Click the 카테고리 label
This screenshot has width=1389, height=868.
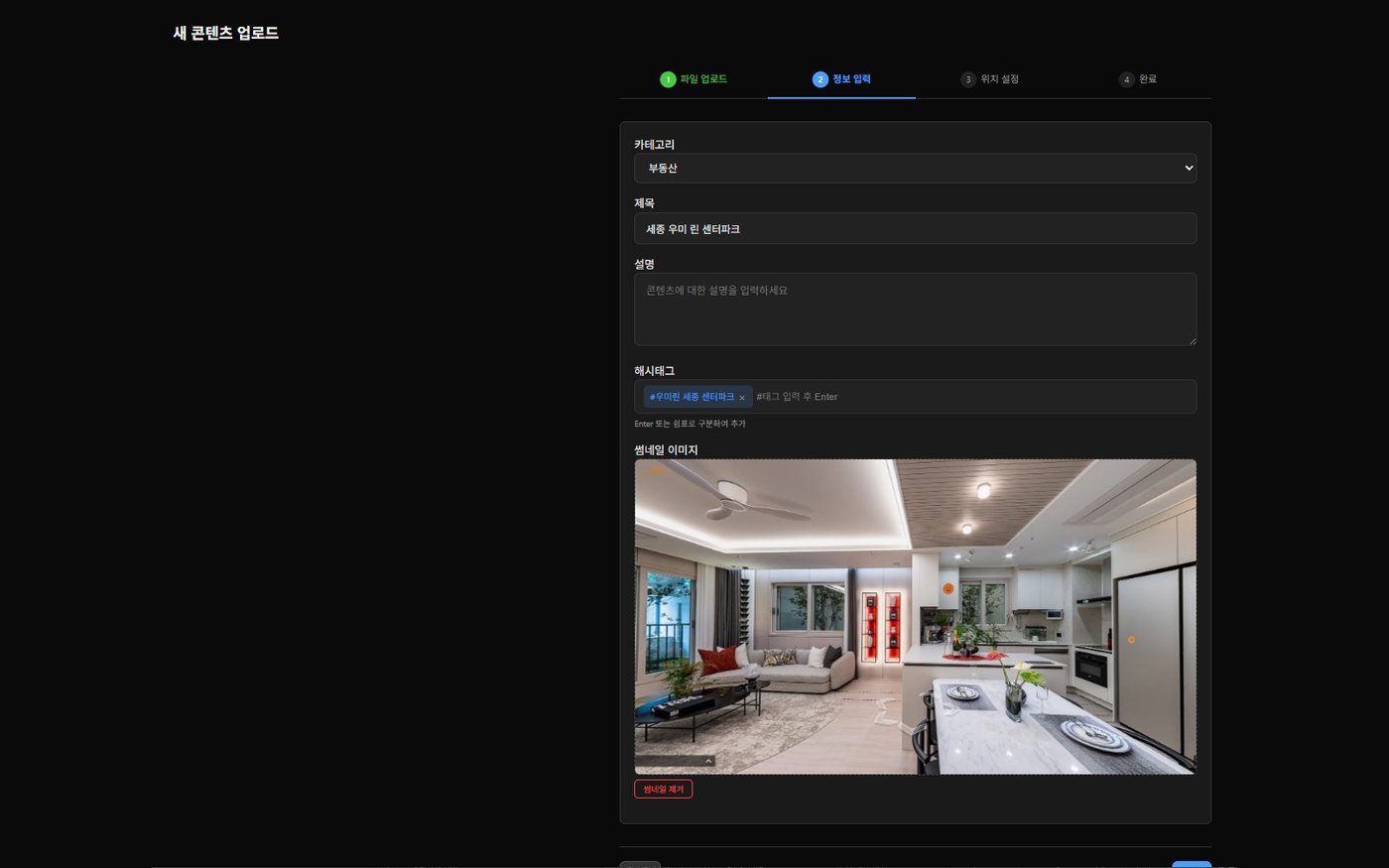point(654,145)
